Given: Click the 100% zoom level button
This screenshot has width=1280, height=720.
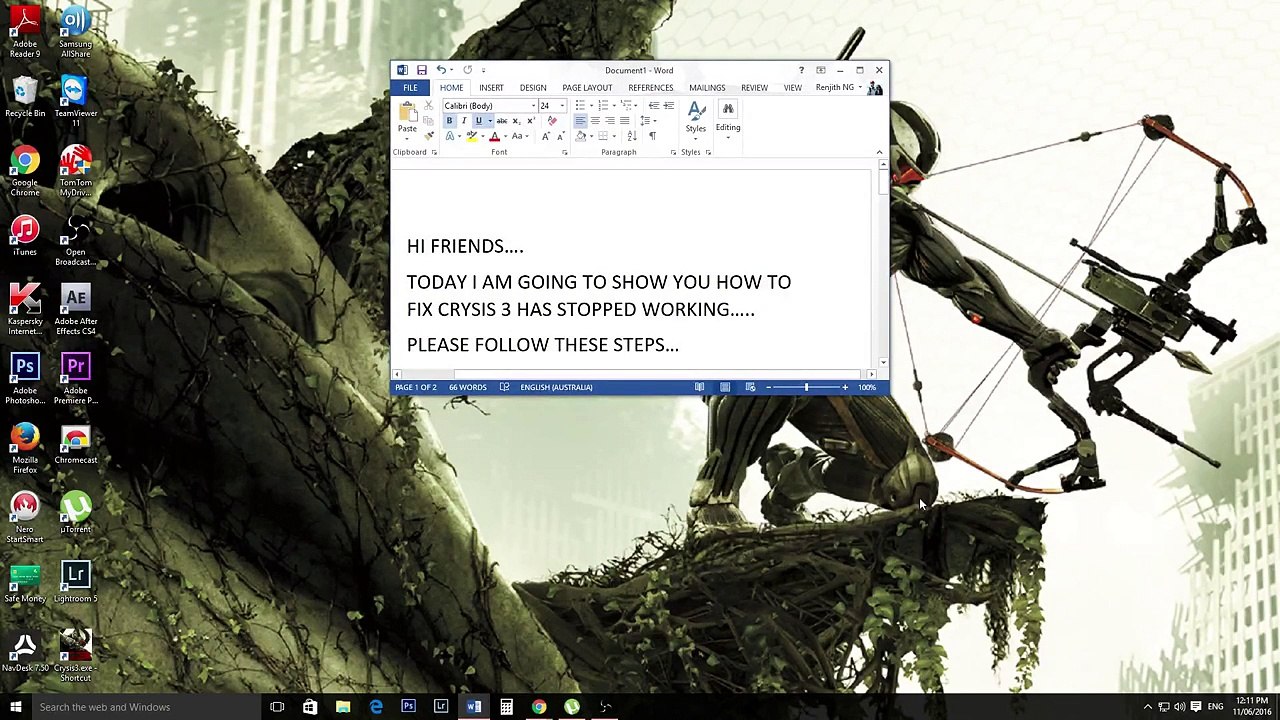Looking at the screenshot, I should (x=867, y=387).
